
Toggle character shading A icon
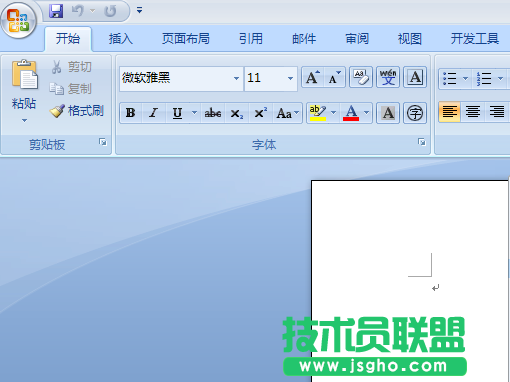[x=388, y=113]
